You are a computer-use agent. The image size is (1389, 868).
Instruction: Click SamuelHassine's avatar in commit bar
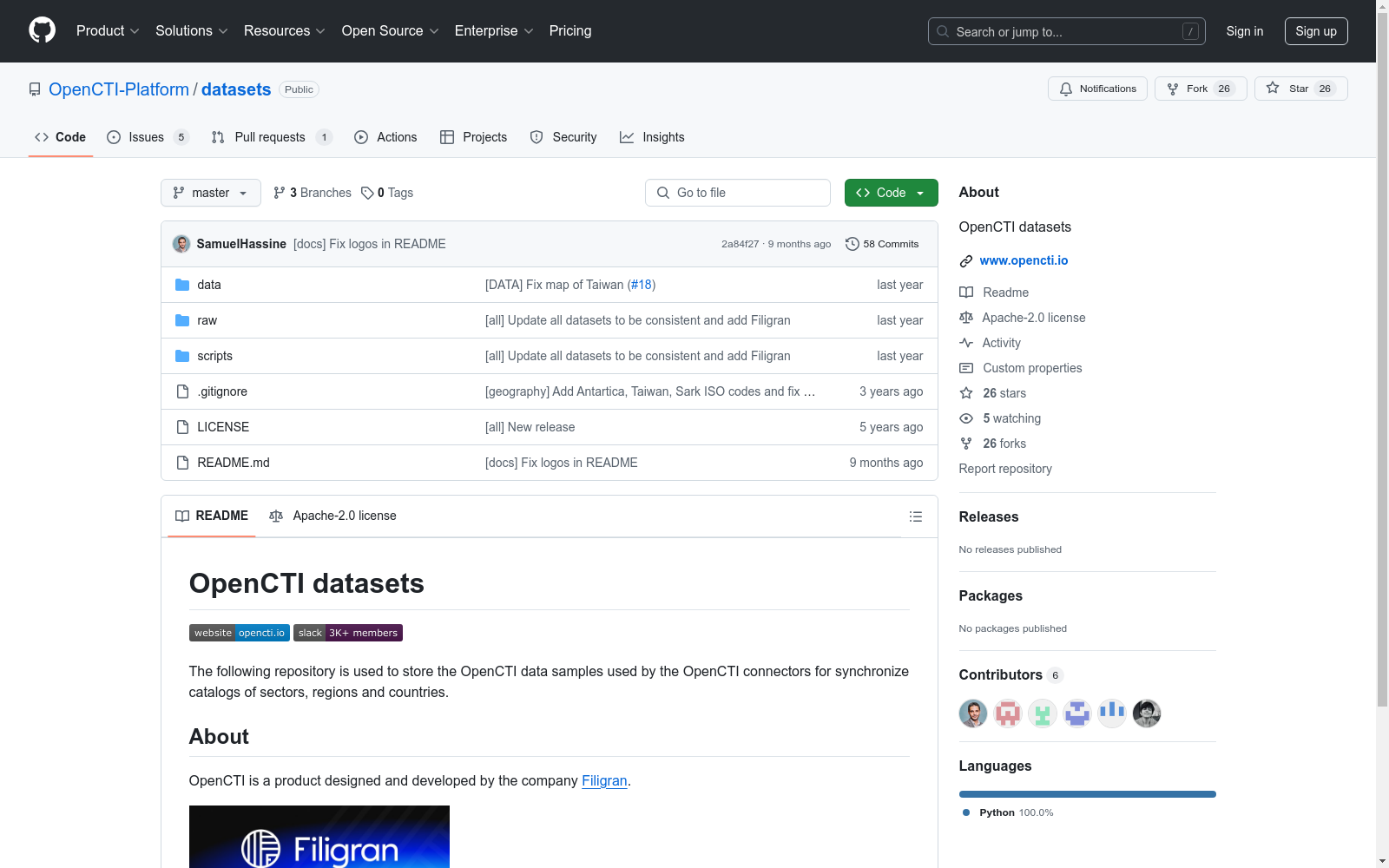click(181, 244)
